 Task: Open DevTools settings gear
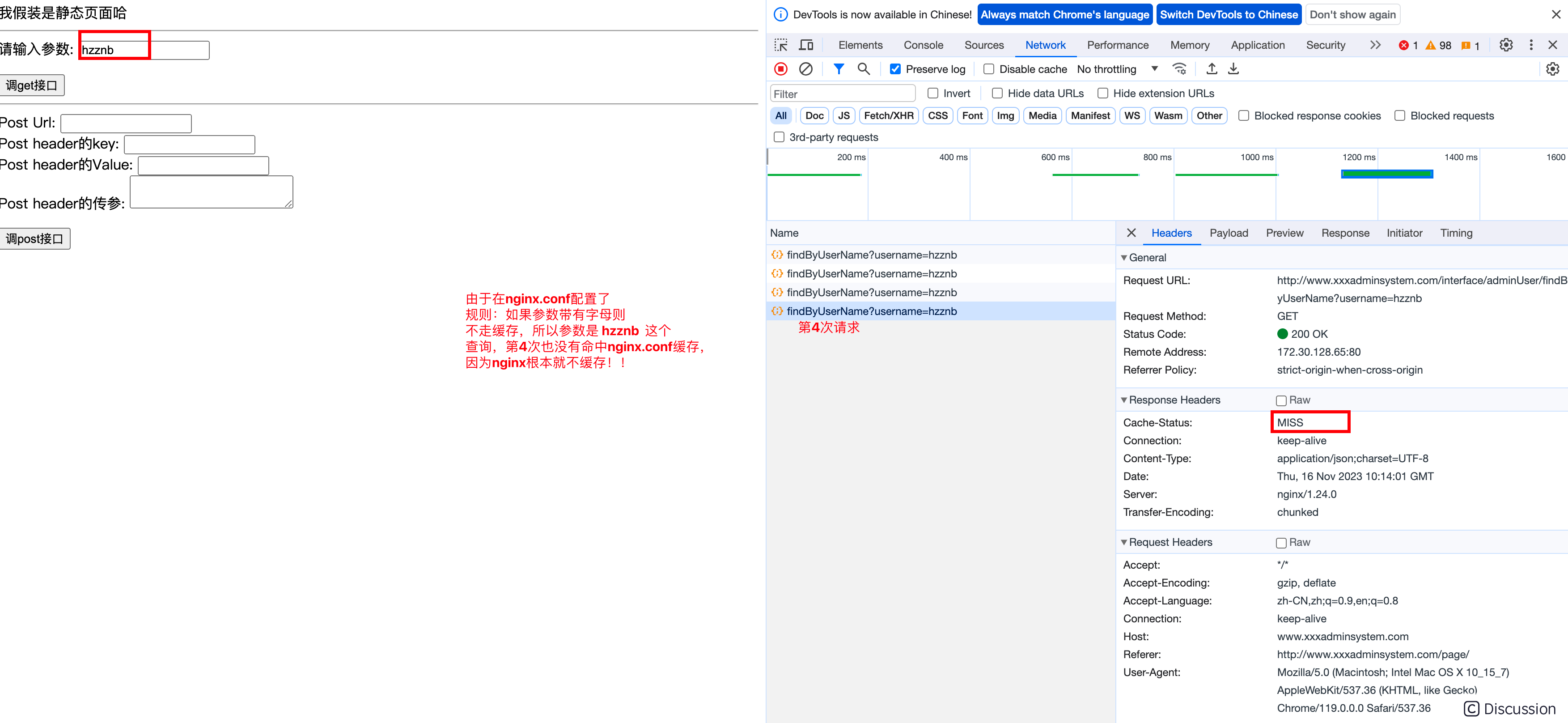click(1505, 45)
